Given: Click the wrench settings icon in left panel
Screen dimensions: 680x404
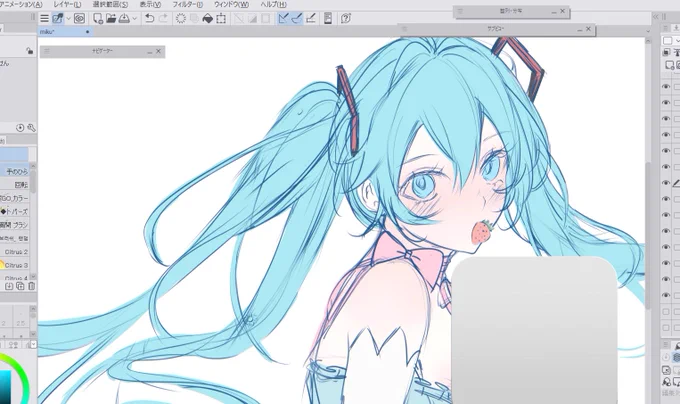Looking at the screenshot, I should [31, 128].
